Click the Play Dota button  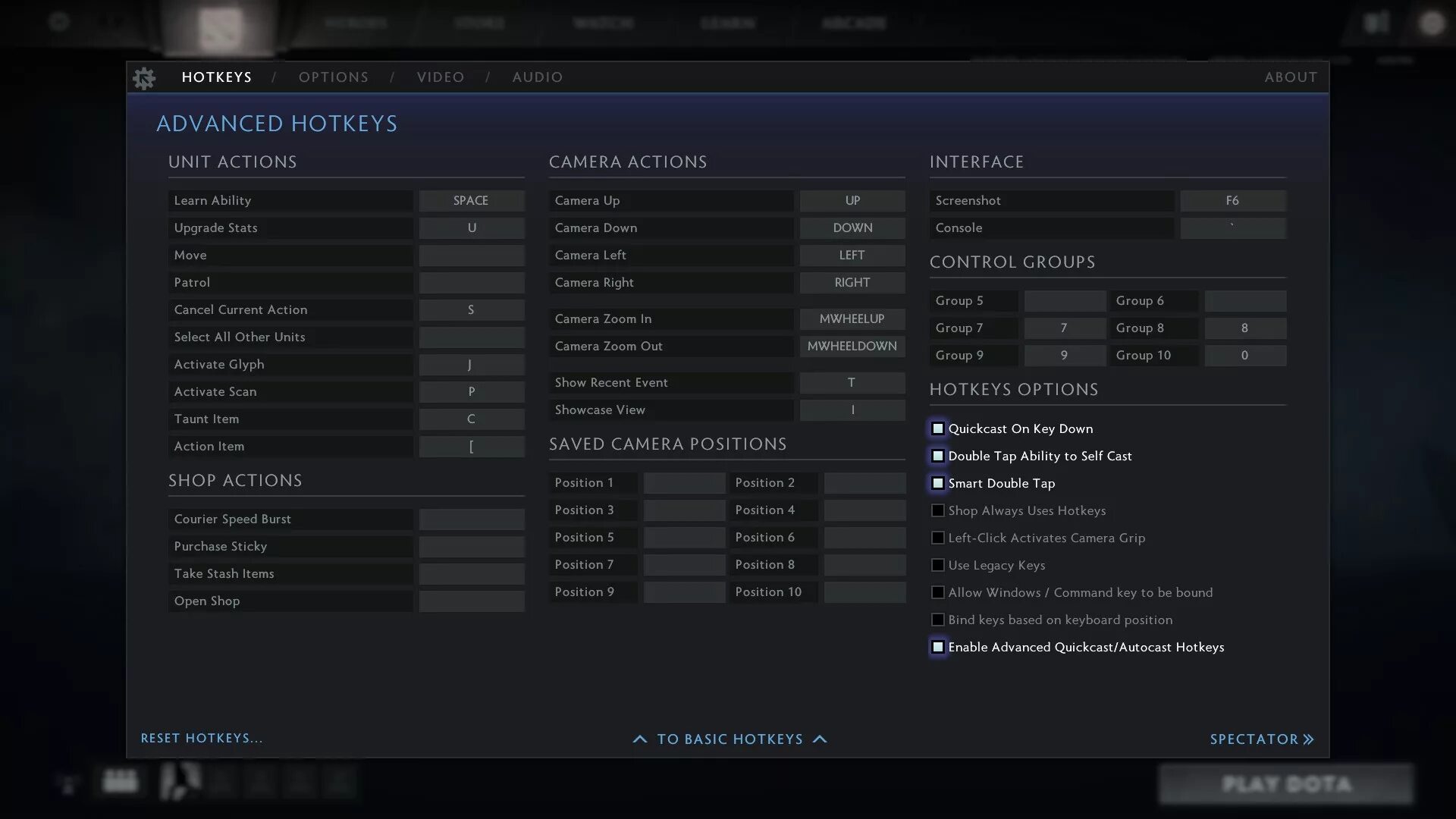(x=1286, y=784)
